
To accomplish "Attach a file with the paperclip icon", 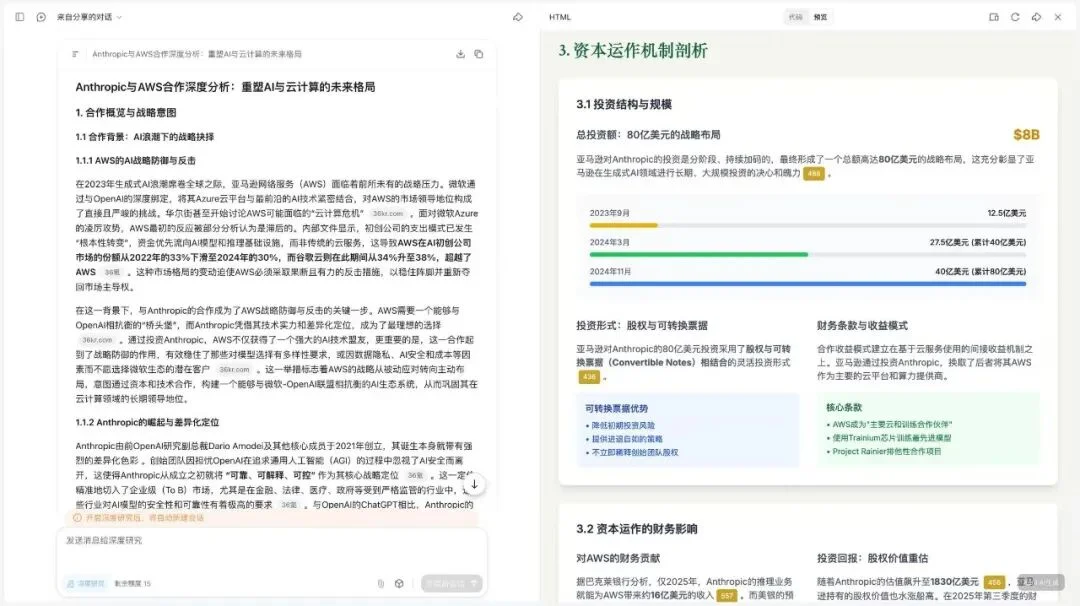I will (x=380, y=584).
